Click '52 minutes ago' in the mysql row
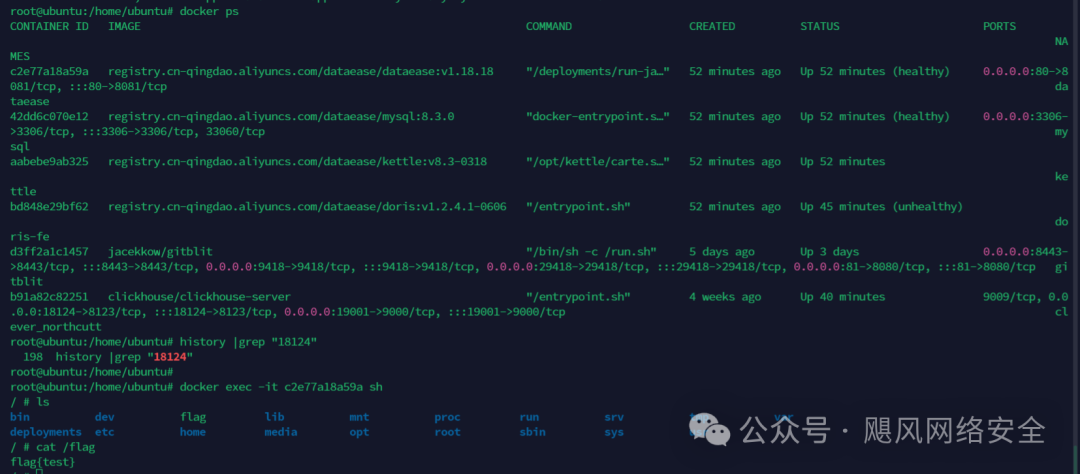The image size is (1080, 474). pyautogui.click(x=734, y=116)
